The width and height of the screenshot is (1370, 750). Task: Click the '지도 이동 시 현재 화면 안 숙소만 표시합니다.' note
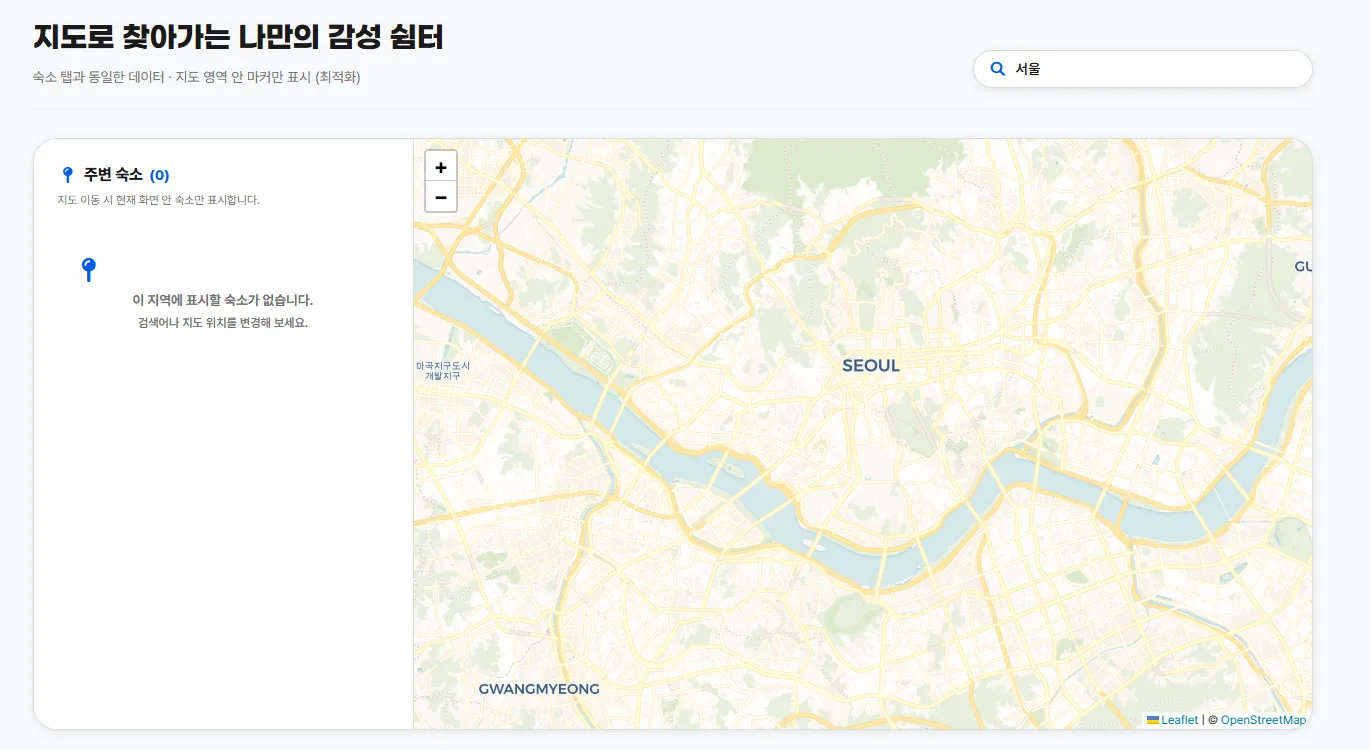point(159,200)
